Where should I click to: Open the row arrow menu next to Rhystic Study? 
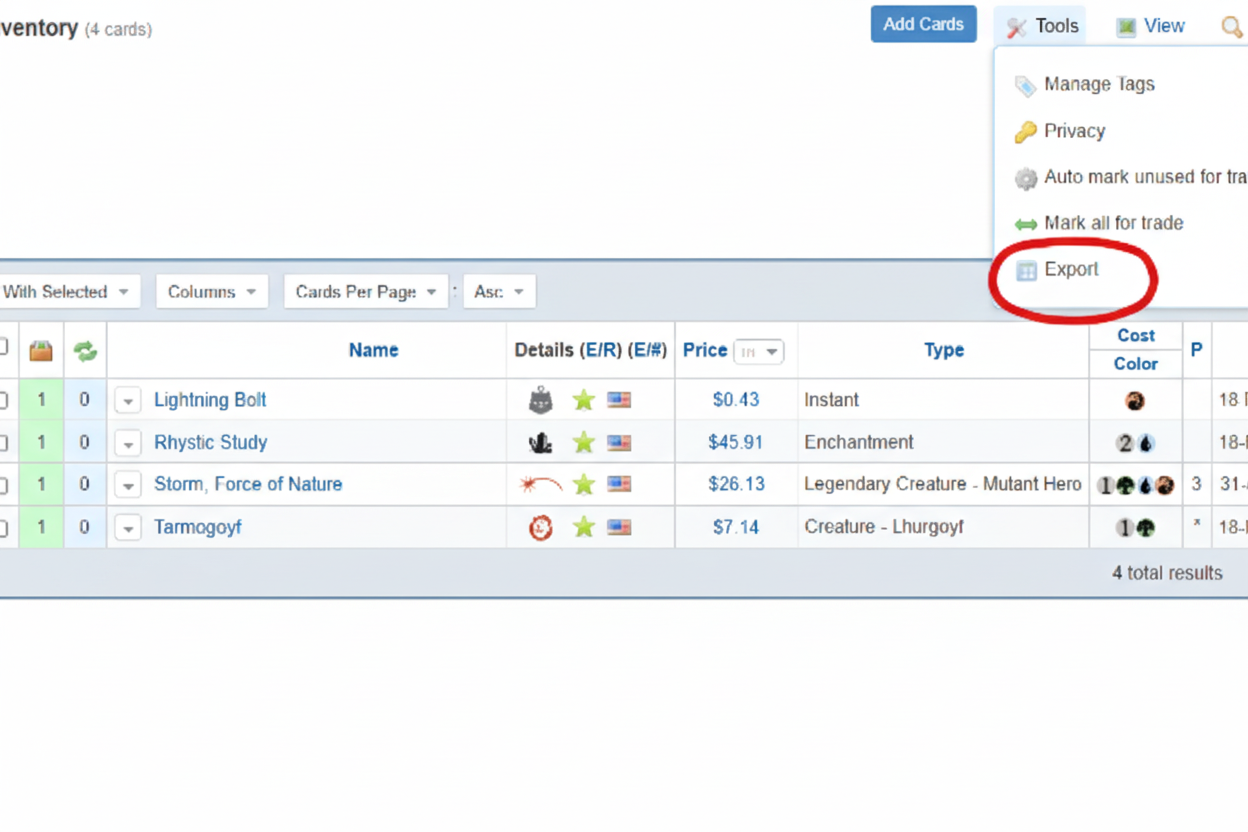tap(128, 443)
